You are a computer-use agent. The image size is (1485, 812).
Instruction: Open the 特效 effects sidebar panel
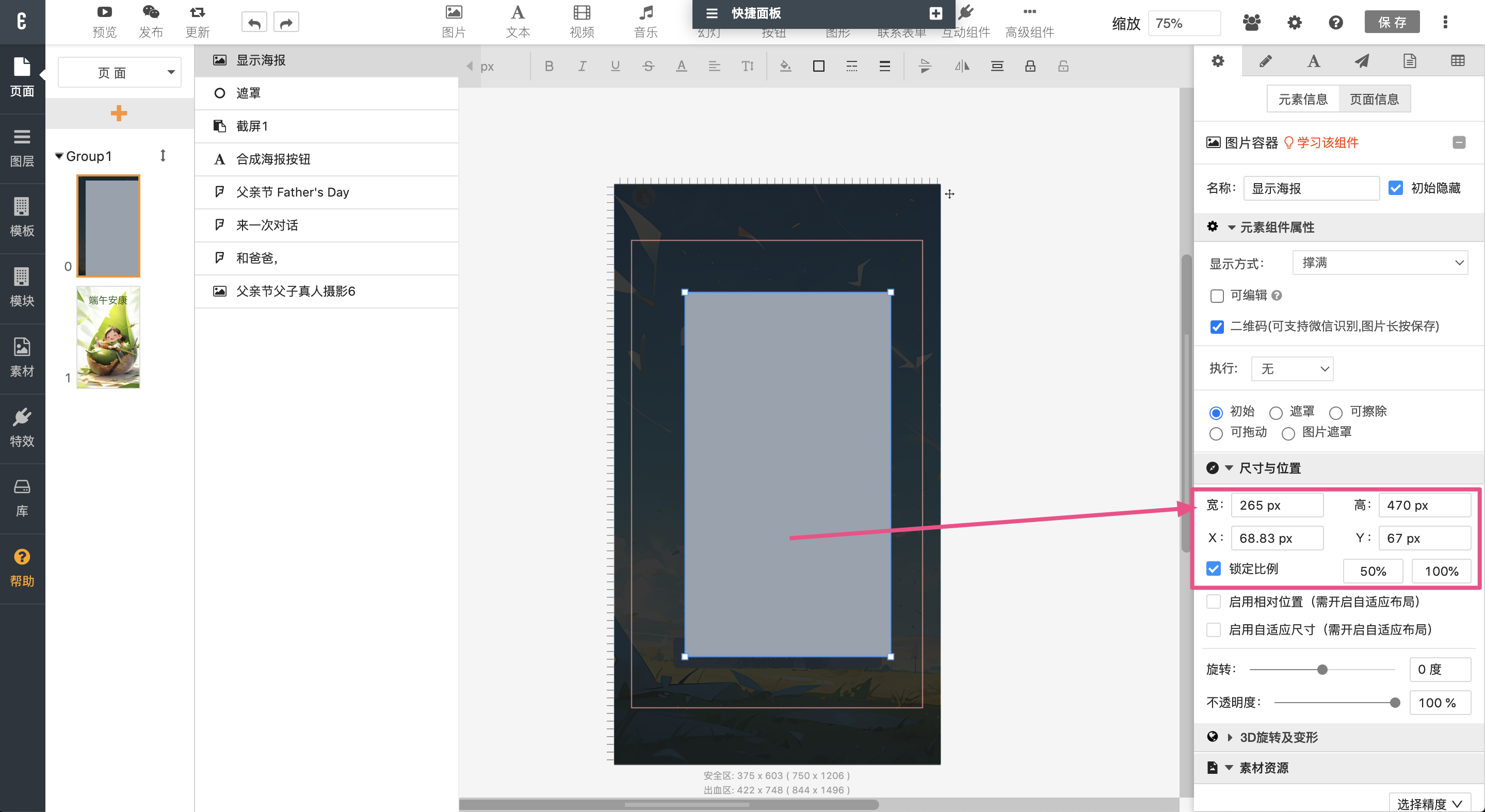22,428
